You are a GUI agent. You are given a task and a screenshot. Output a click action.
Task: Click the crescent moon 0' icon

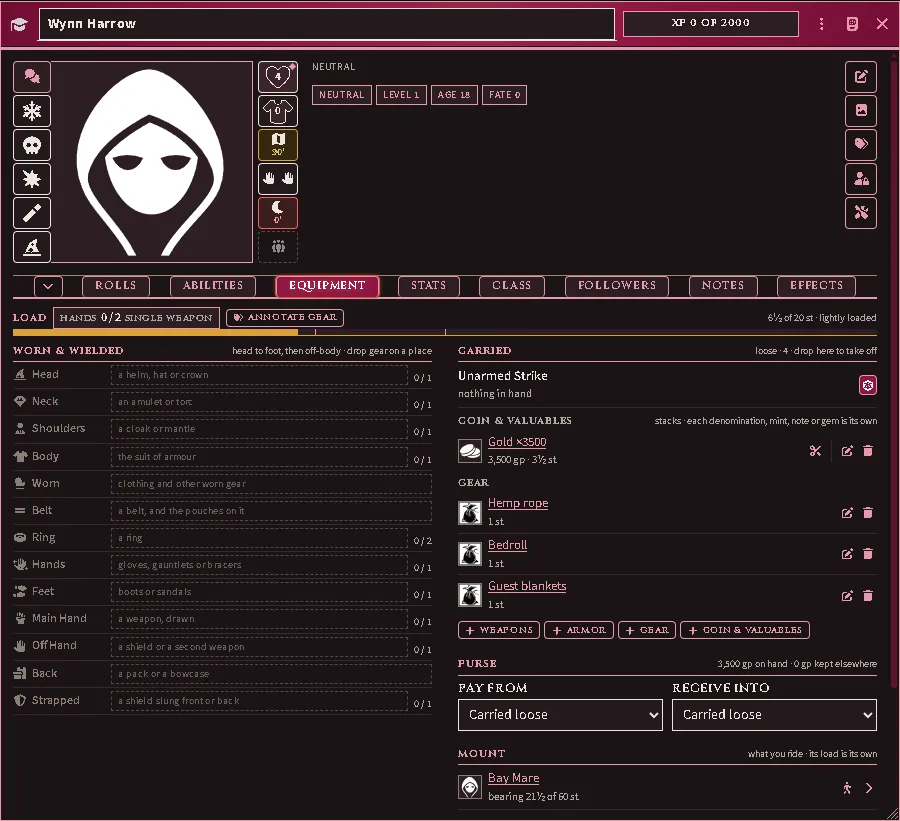tap(278, 212)
